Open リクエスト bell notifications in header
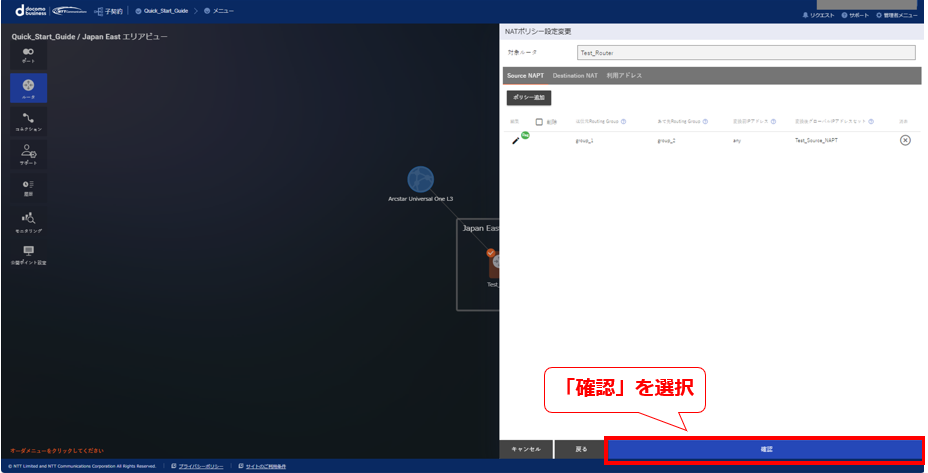928x473 pixels. pos(819,15)
